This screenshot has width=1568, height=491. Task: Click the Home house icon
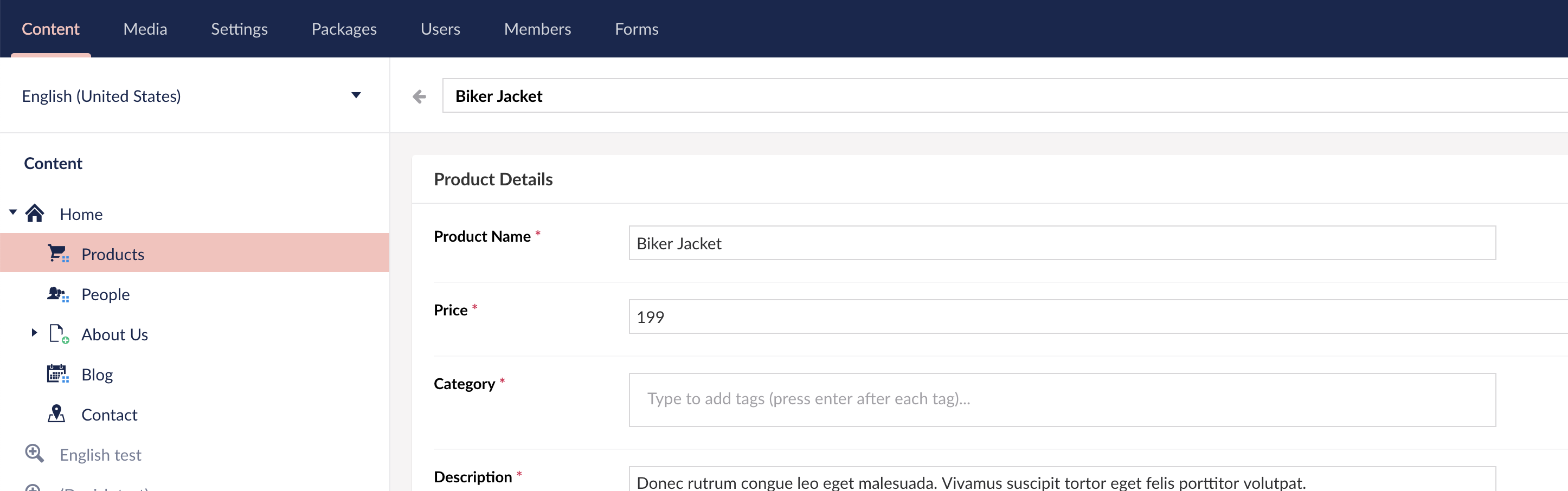(x=35, y=213)
